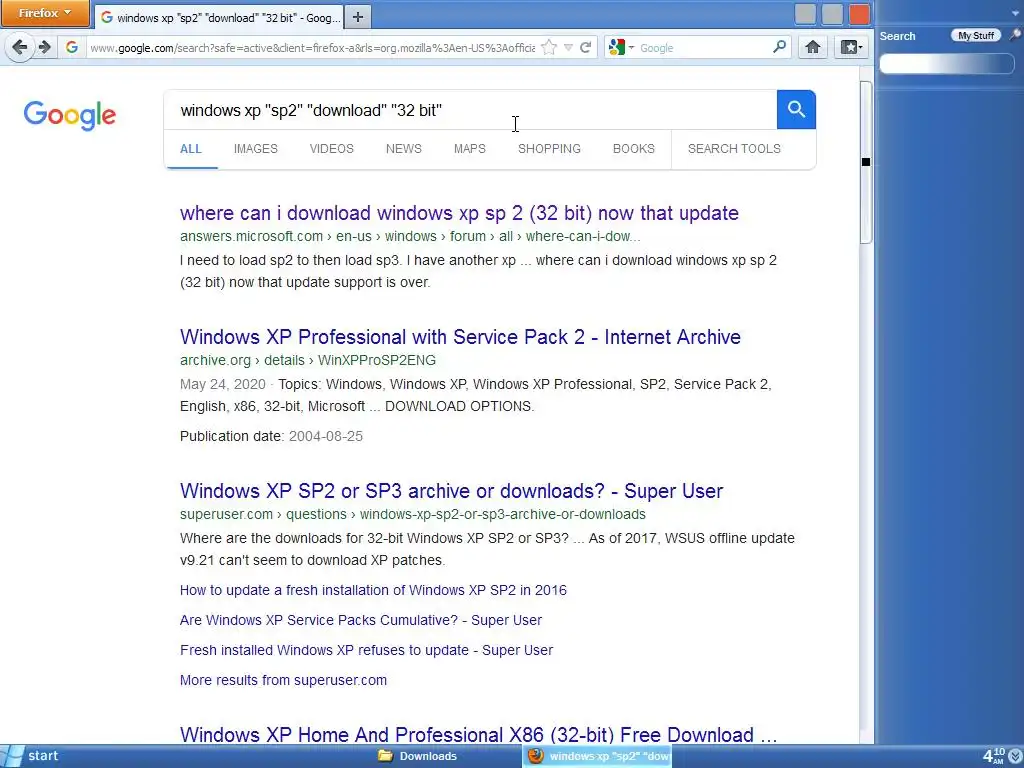
Task: Switch to the NEWS tab
Action: (404, 149)
